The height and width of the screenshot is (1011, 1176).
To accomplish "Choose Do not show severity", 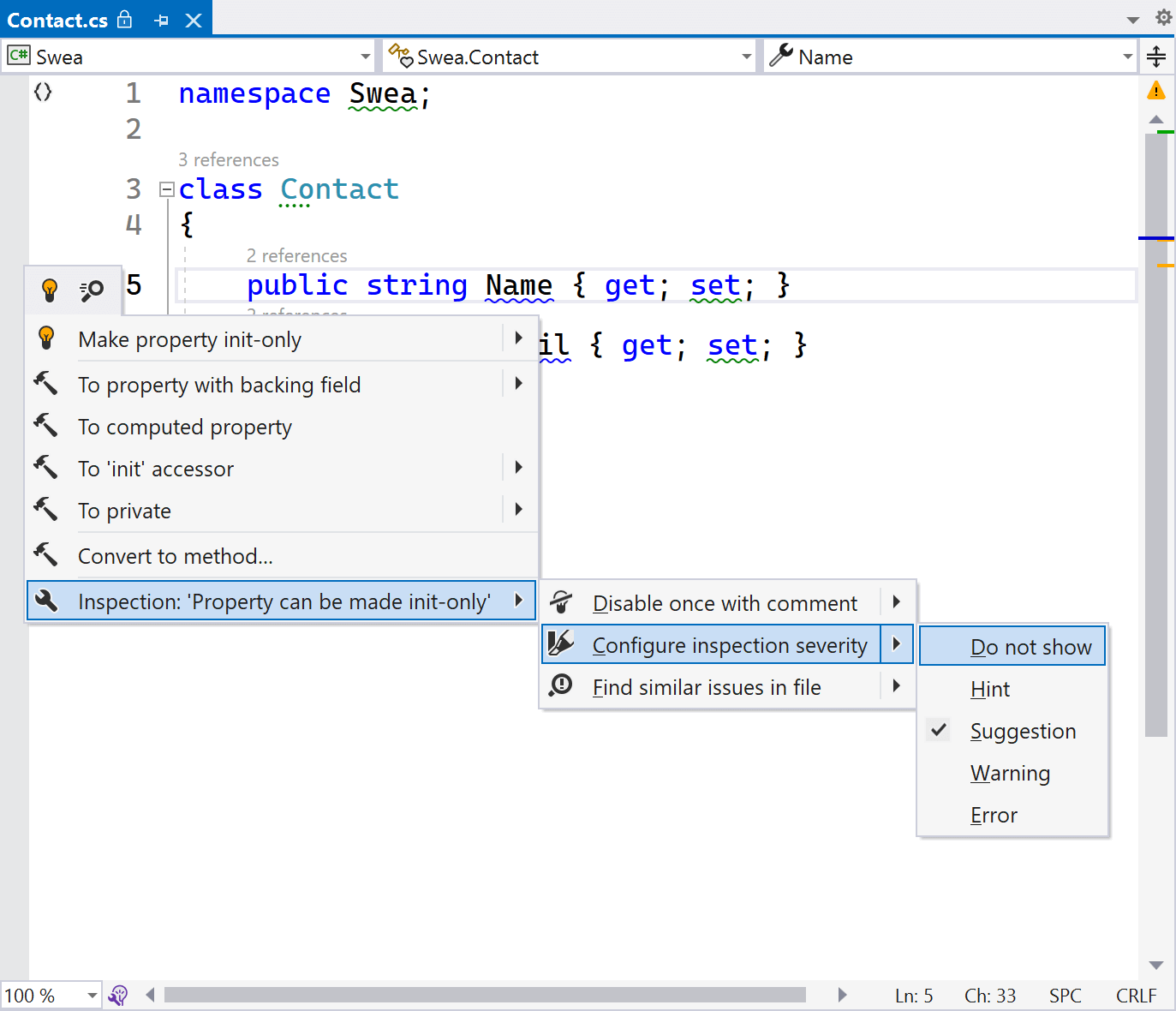I will pos(1030,646).
